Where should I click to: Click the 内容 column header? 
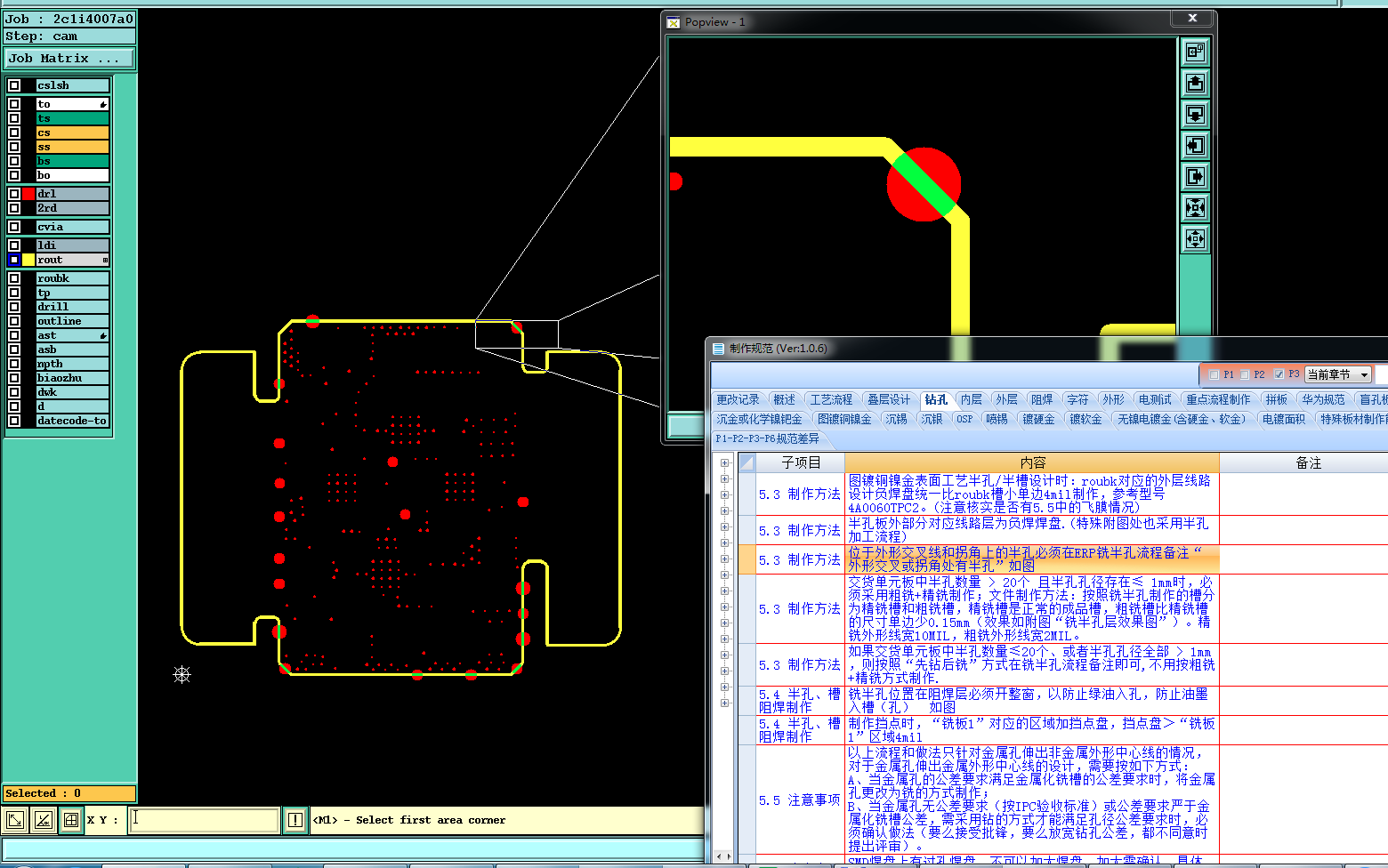pos(1032,462)
